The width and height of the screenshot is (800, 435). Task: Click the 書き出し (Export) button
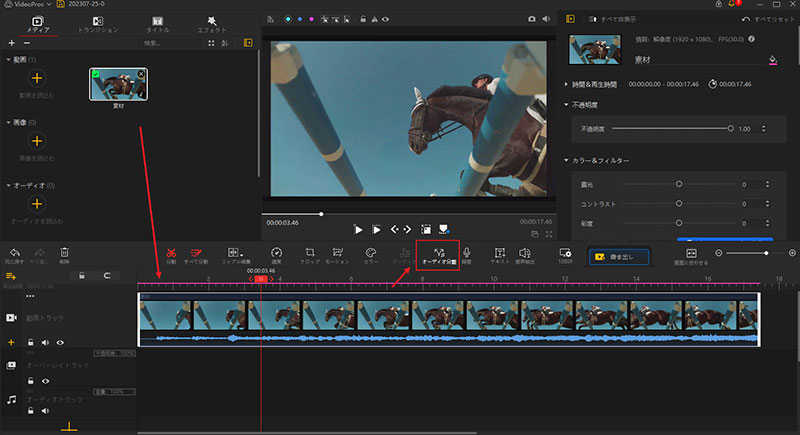(619, 257)
